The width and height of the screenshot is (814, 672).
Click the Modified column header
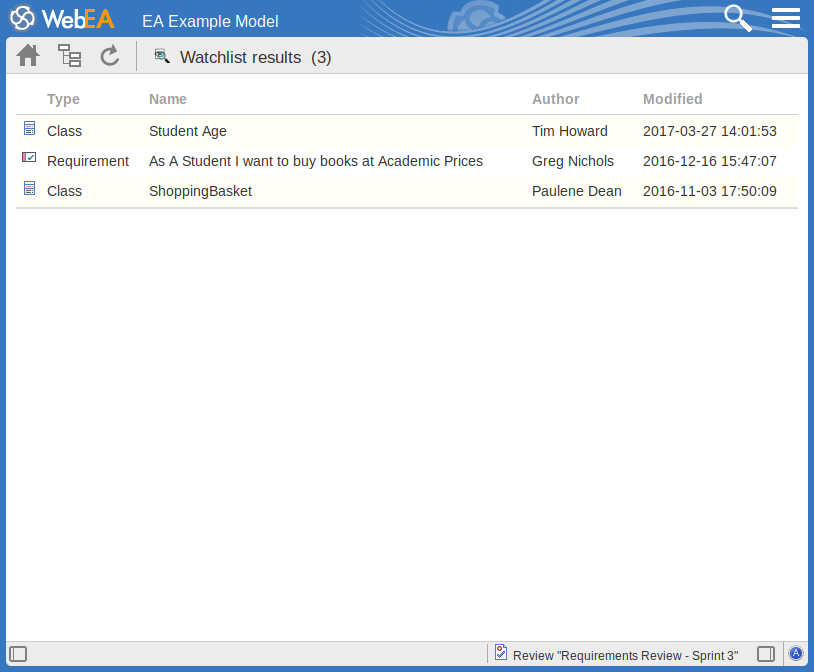tap(672, 99)
